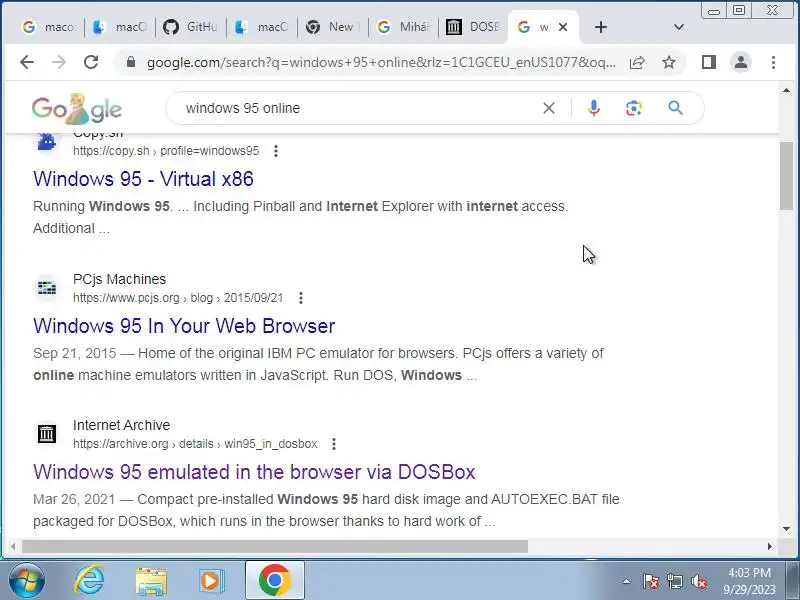This screenshot has height=600, width=800.
Task: Click the Internet Archive site name
Action: pyautogui.click(x=121, y=426)
